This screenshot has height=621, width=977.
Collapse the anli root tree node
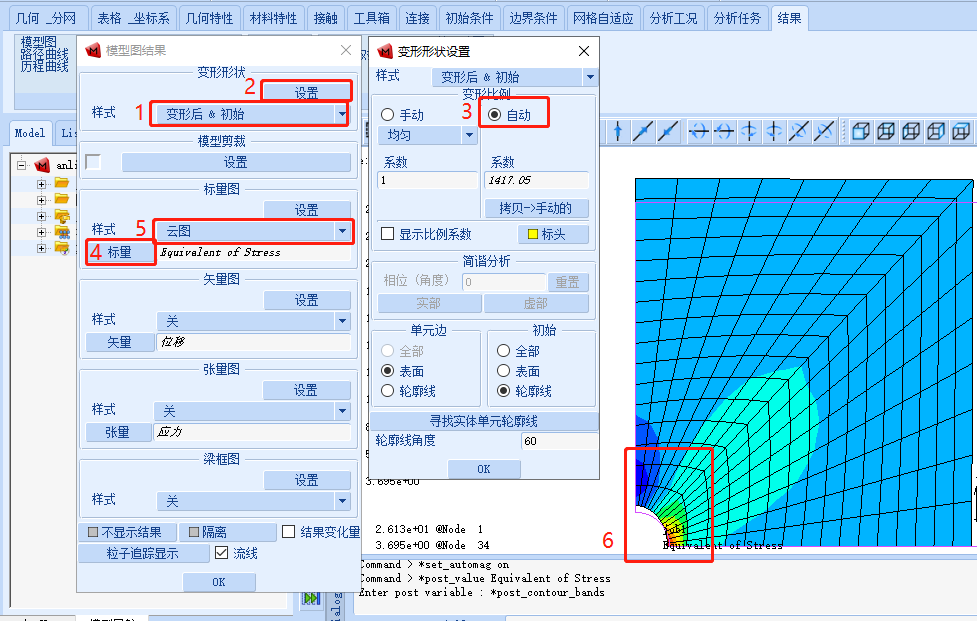pos(22,165)
